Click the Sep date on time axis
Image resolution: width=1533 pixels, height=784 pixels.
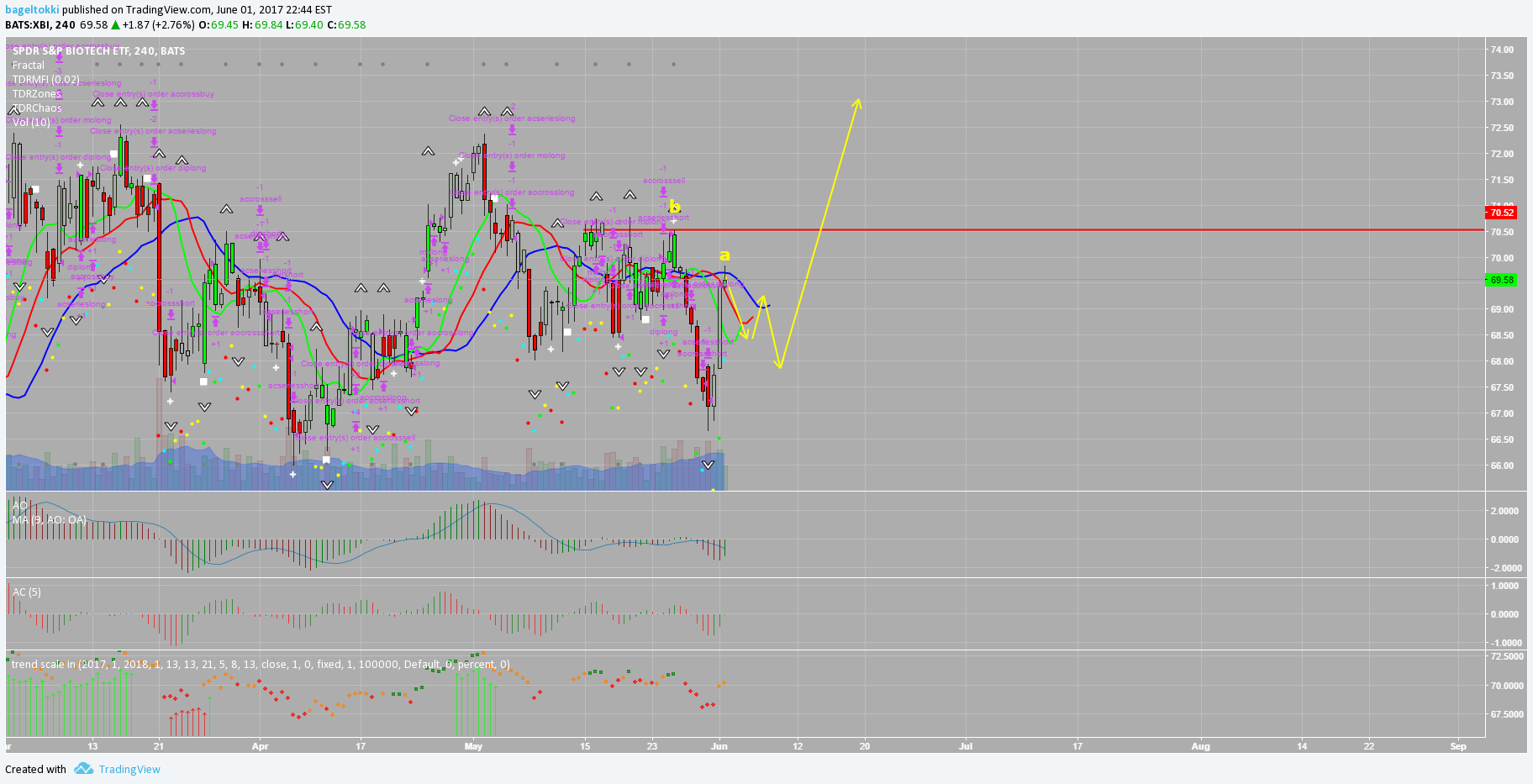point(1458,746)
